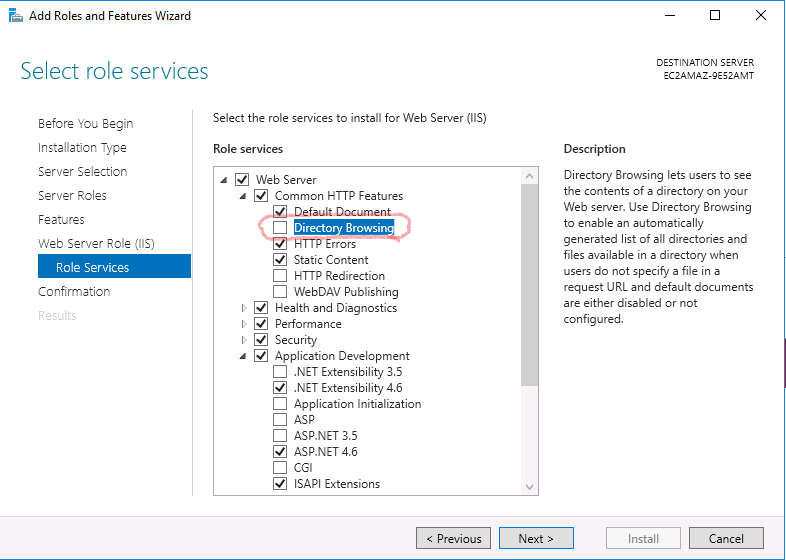Screen dimensions: 786x560
Task: Expand the Health and Diagnostics node
Action: click(243, 308)
